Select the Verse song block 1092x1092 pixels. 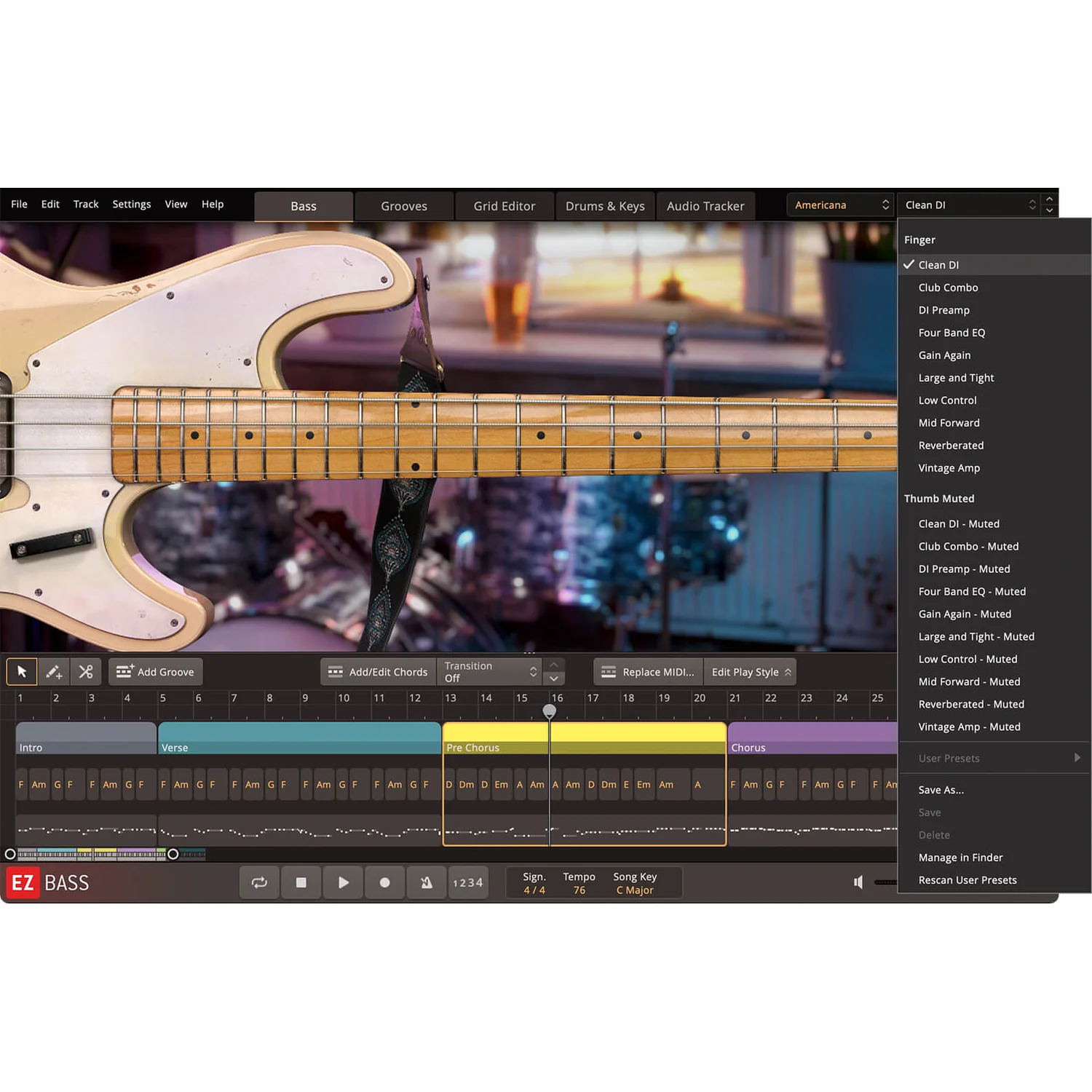point(299,738)
